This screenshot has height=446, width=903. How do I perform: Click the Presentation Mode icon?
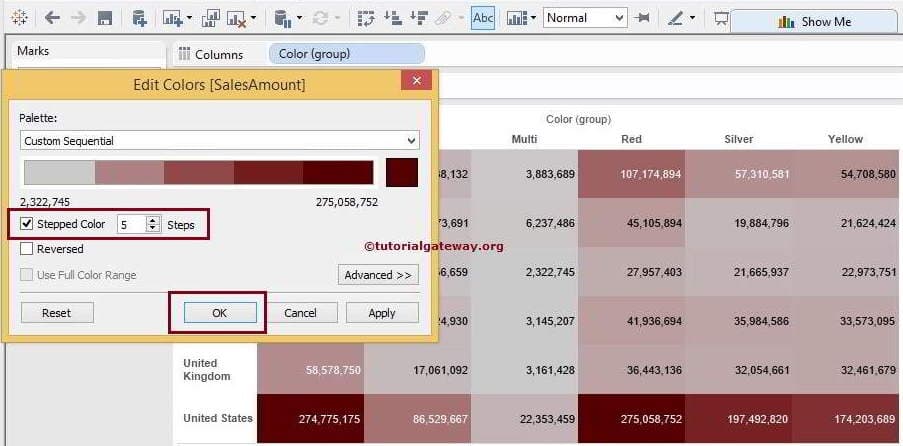coord(720,18)
